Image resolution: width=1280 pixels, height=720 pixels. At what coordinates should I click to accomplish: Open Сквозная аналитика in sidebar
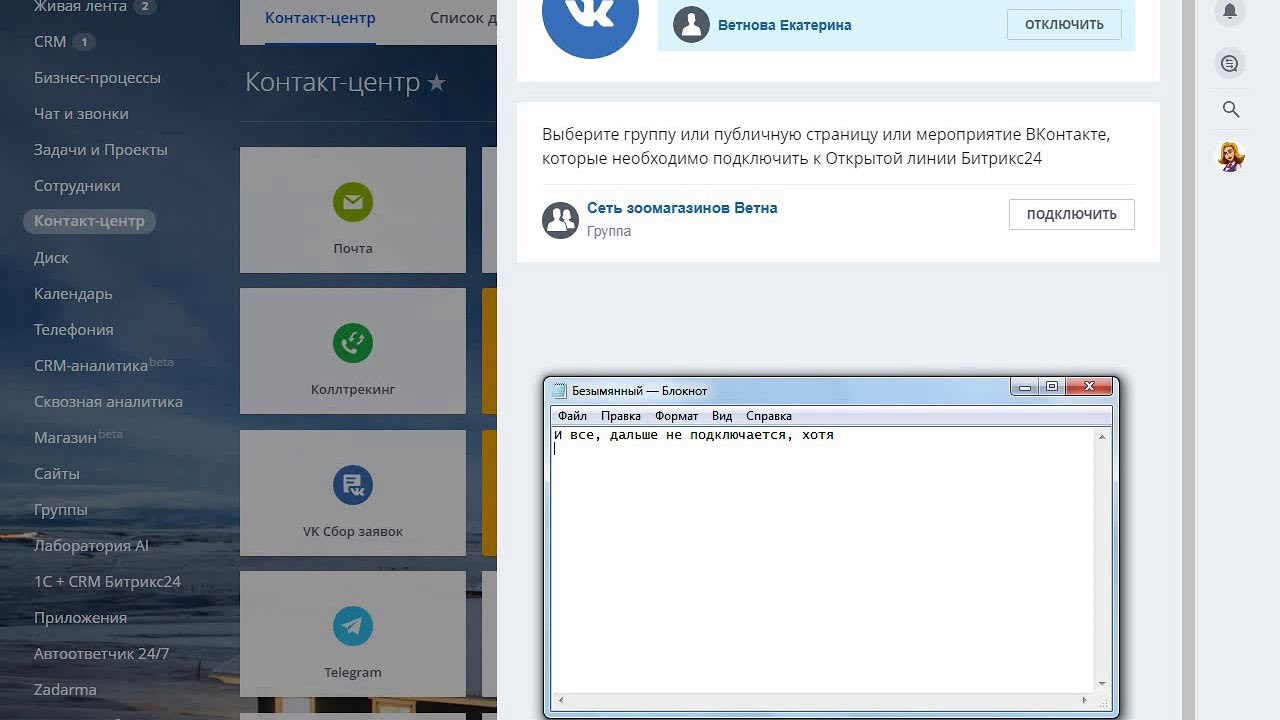pyautogui.click(x=108, y=402)
